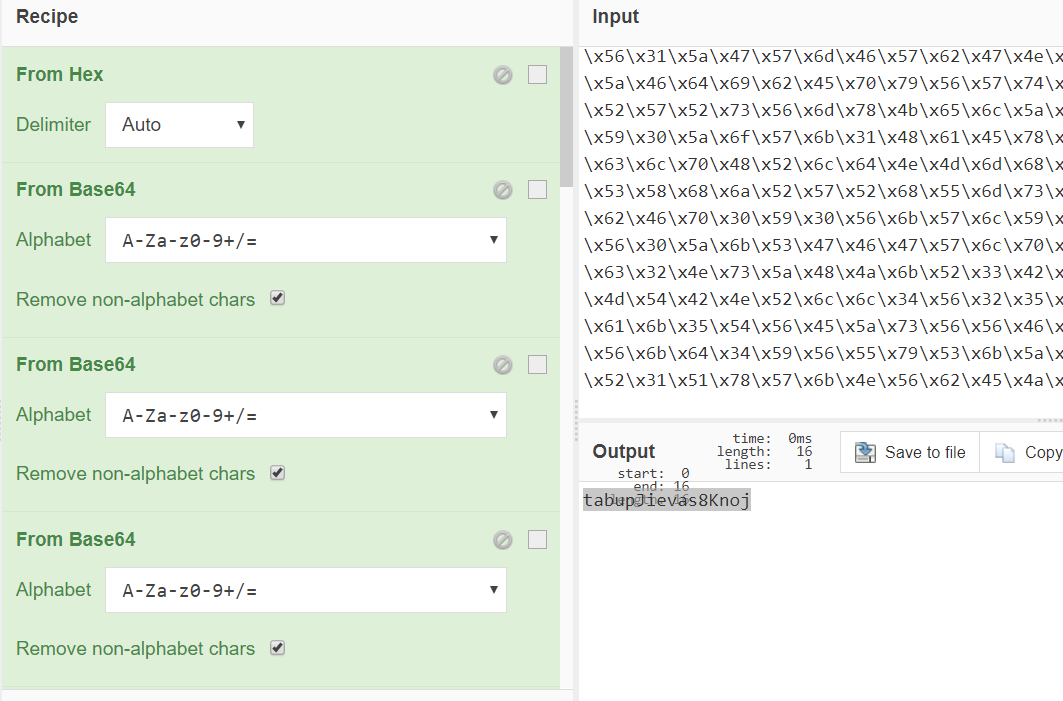Screen dimensions: 1063x701
Task: Set breakpoint on first From Base64
Action: 537,190
